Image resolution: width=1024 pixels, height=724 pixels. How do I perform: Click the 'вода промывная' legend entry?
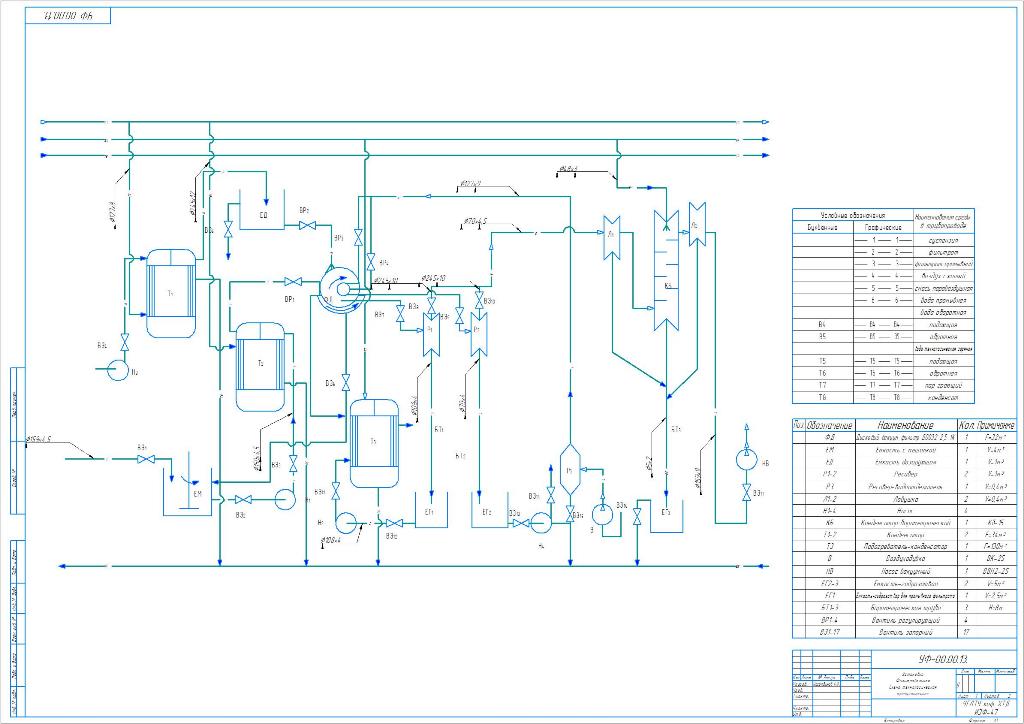coord(943,300)
